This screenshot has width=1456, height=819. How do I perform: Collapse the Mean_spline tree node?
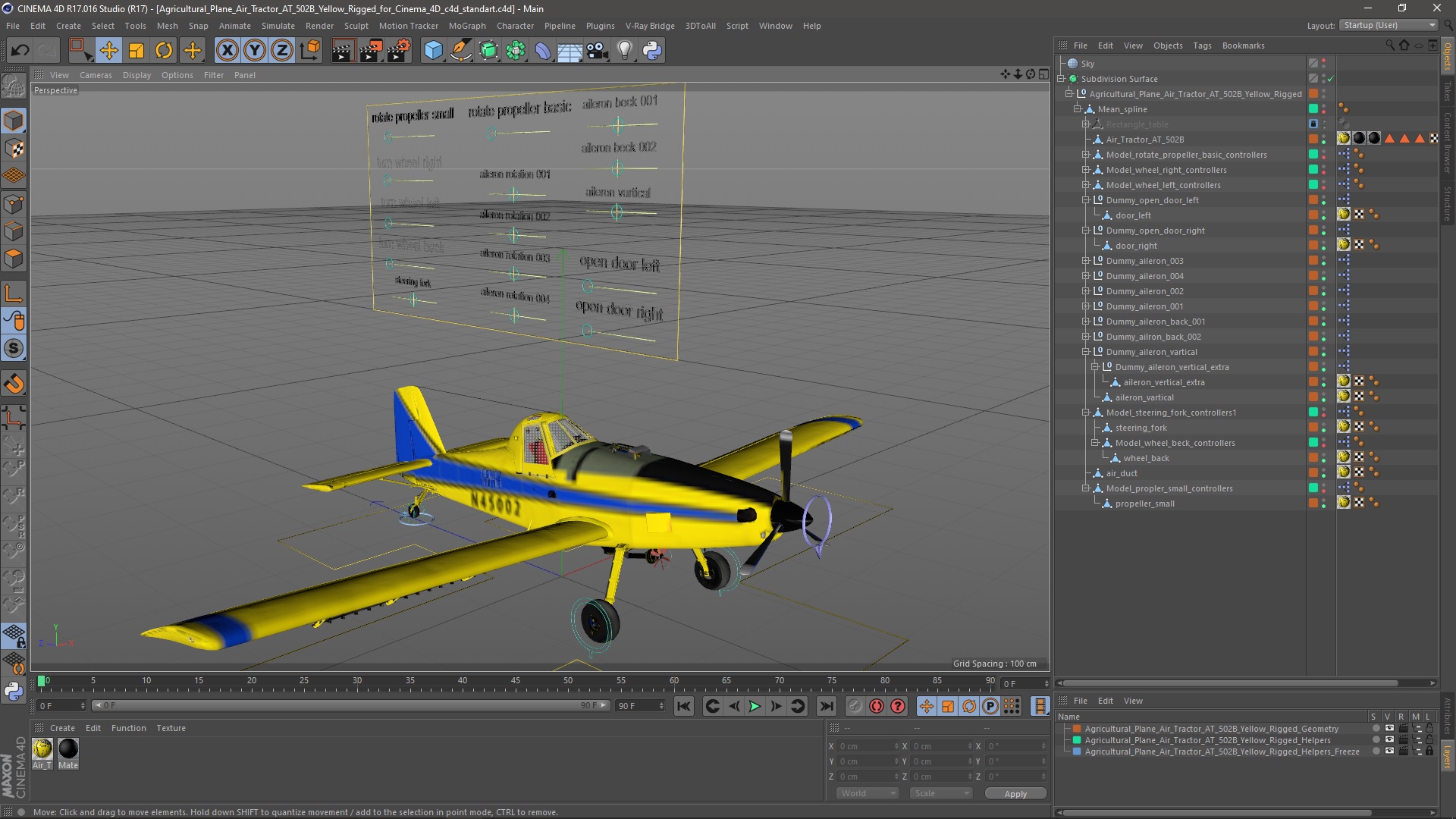pos(1078,109)
